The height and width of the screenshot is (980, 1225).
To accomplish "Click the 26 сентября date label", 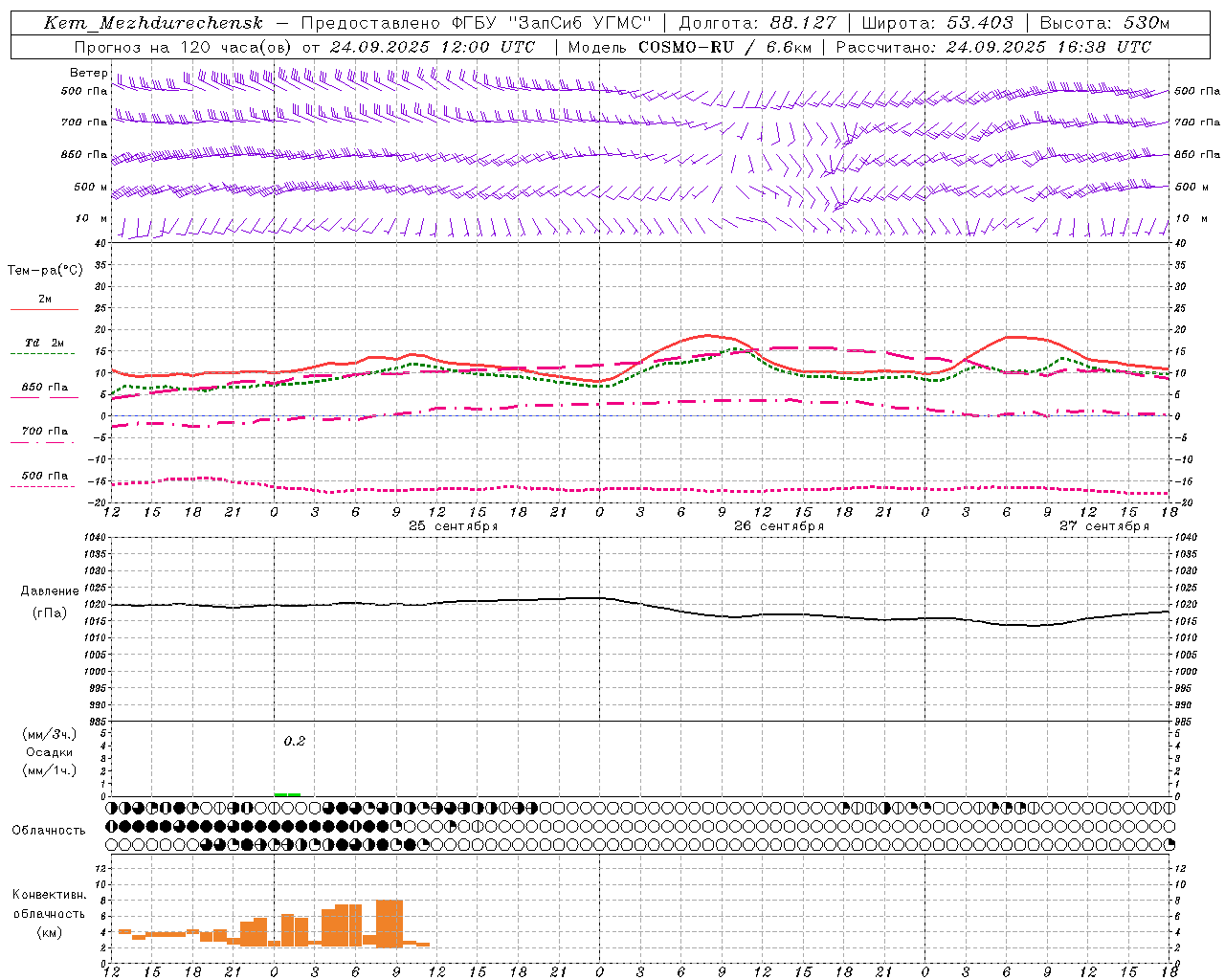I will pos(778,526).
